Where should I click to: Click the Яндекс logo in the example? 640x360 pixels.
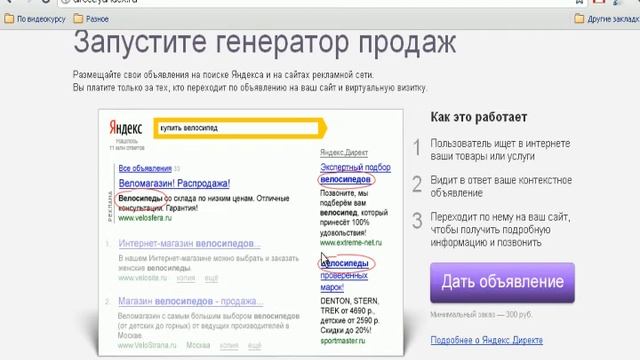[x=125, y=128]
